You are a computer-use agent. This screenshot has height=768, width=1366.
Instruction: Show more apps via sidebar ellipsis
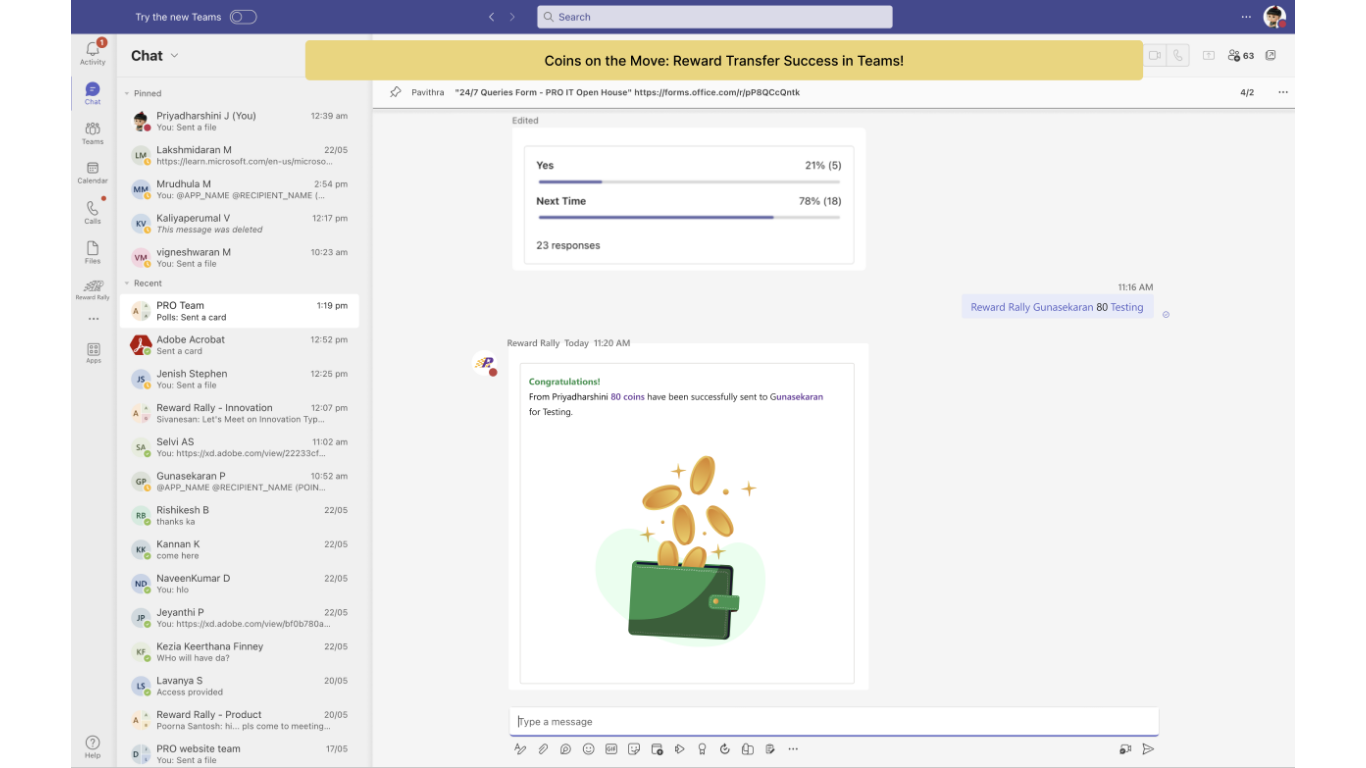(93, 319)
